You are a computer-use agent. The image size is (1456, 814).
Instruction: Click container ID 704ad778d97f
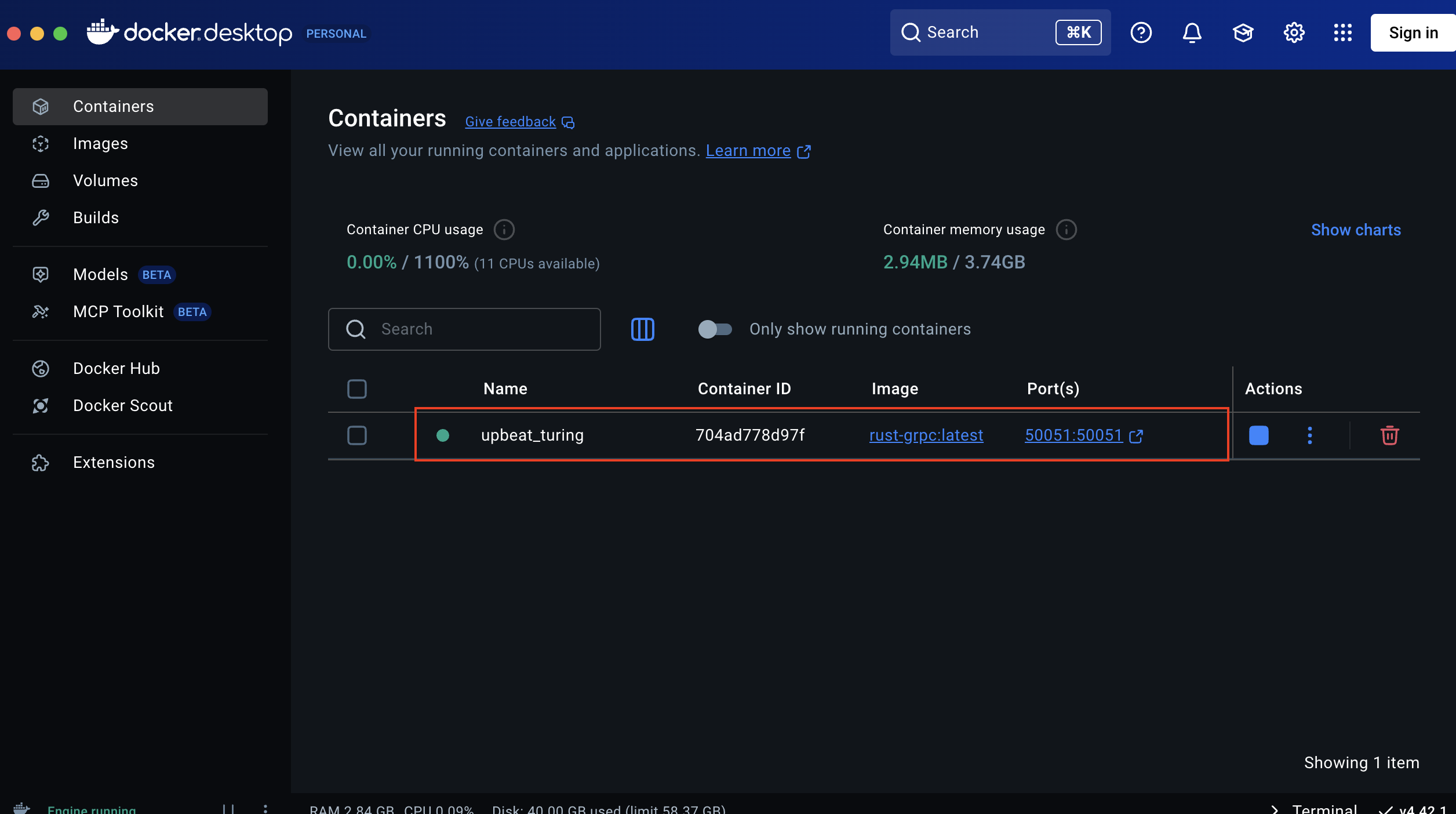[750, 435]
